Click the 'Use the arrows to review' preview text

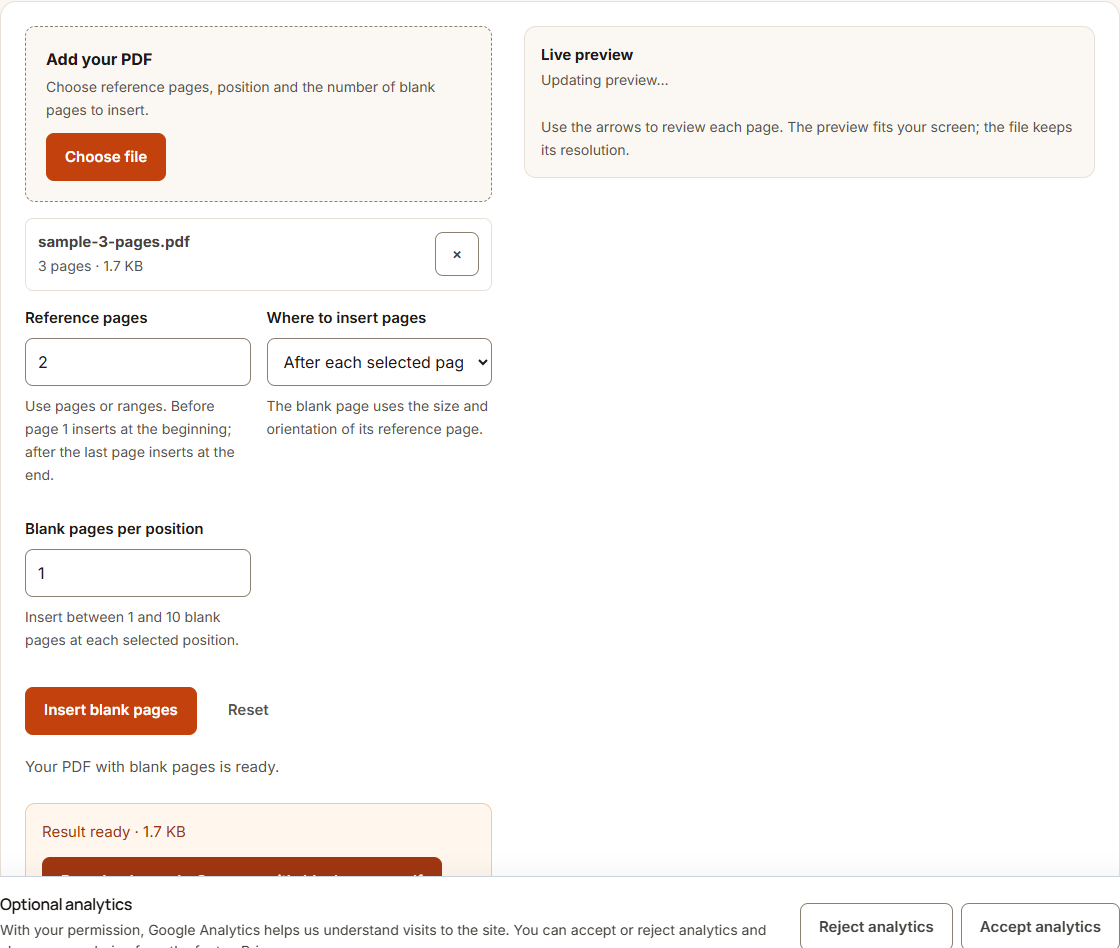coord(806,139)
